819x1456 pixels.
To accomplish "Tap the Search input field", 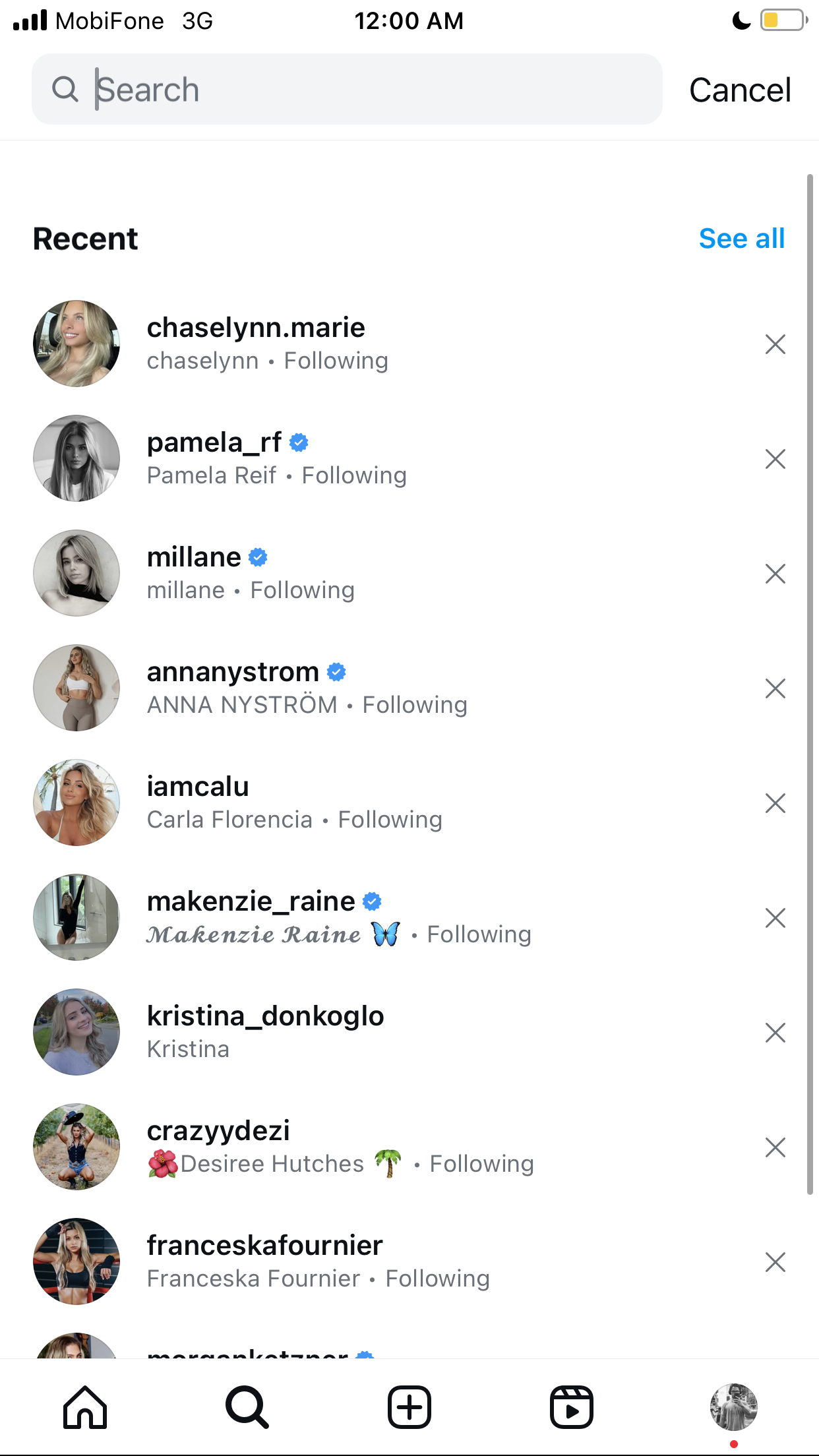I will [347, 89].
